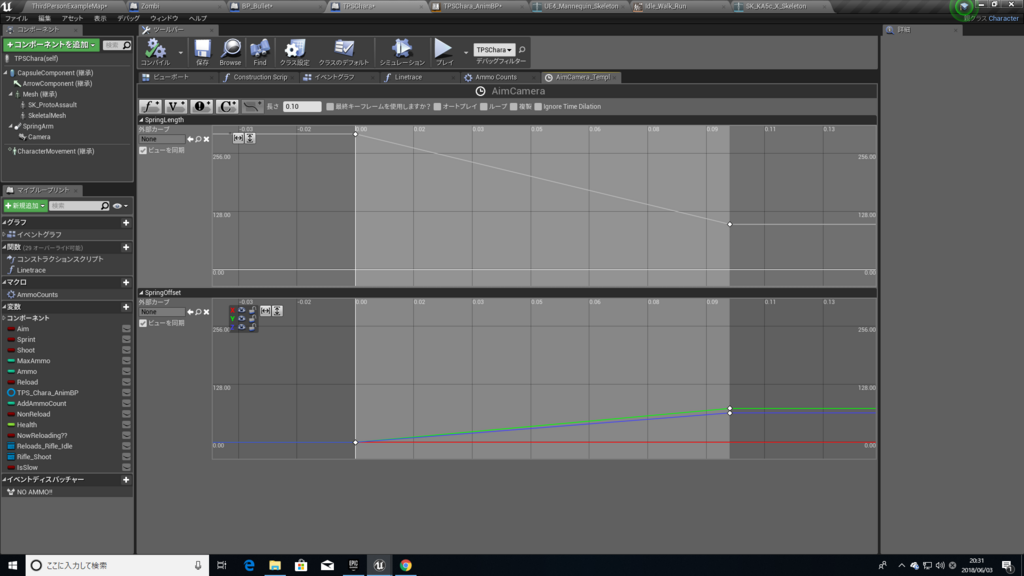The height and width of the screenshot is (576, 1024).
Task: Open Chrome from Windows taskbar
Action: pyautogui.click(x=406, y=566)
